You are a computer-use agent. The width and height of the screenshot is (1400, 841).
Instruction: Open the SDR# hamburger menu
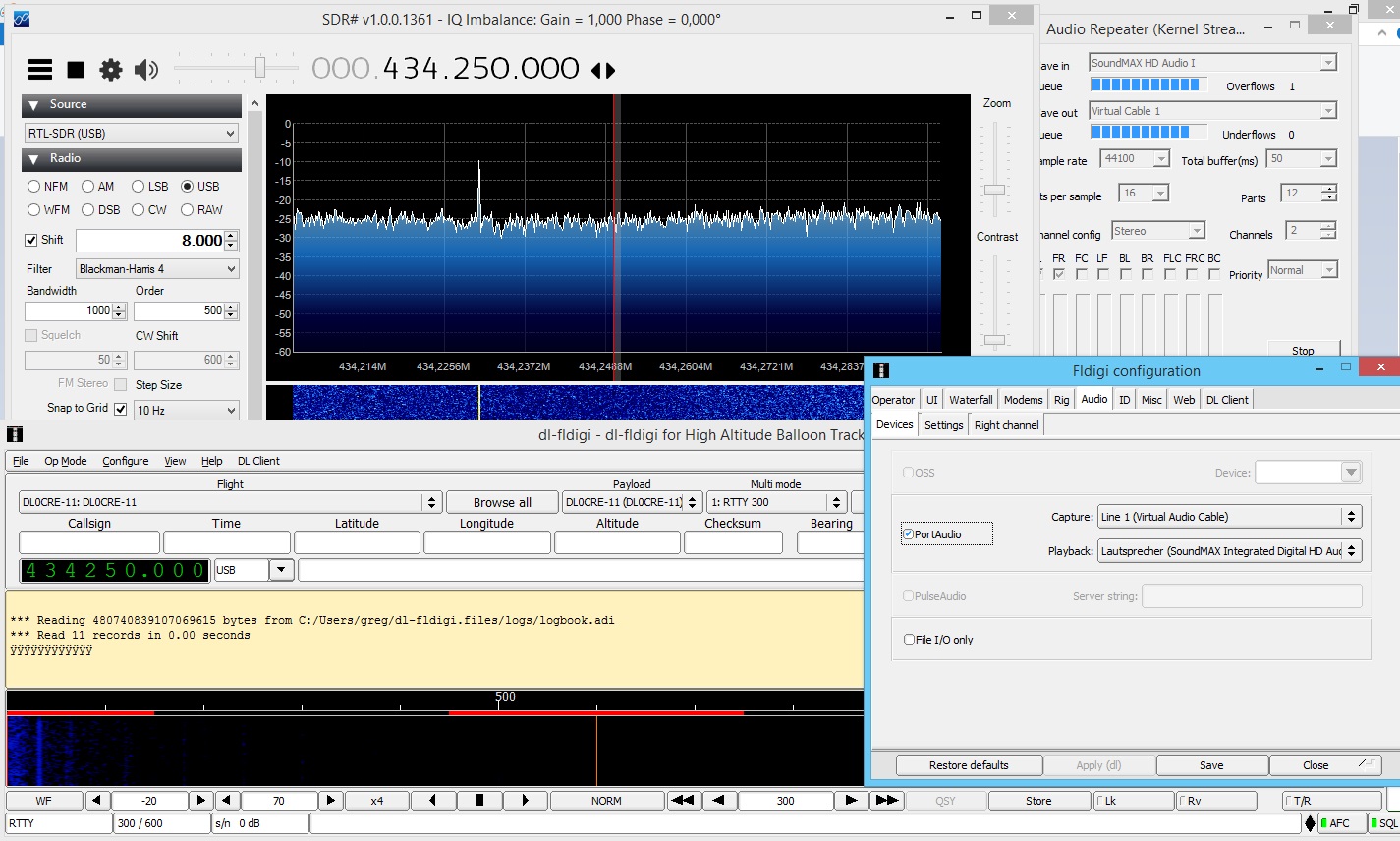40,69
